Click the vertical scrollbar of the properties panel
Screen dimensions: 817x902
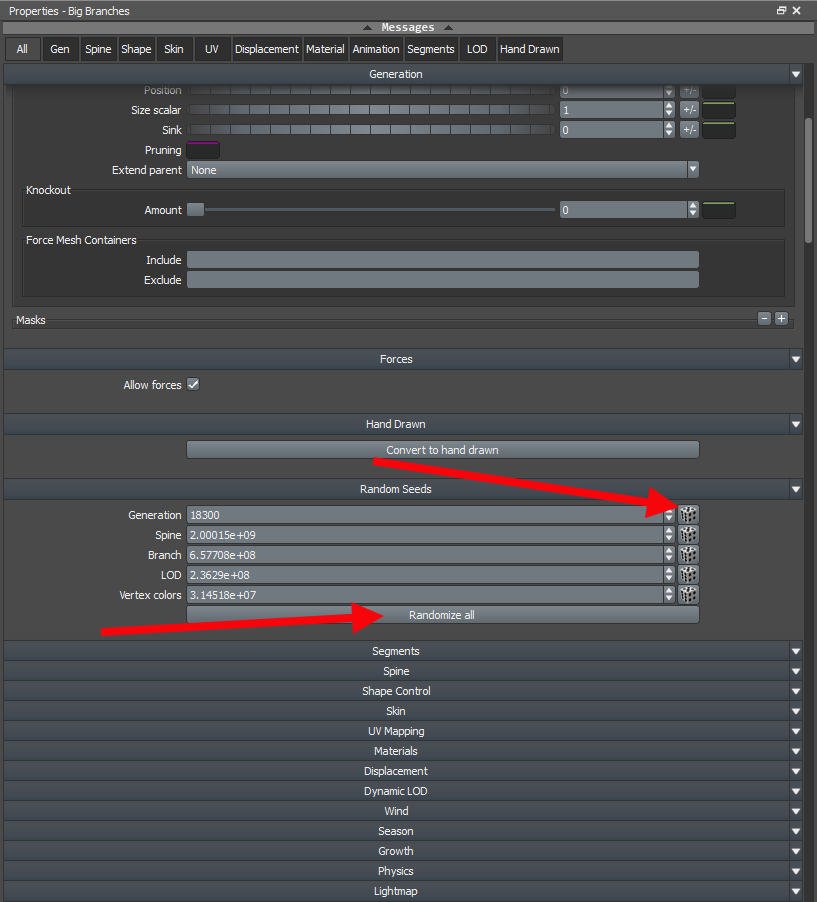pyautogui.click(x=809, y=181)
